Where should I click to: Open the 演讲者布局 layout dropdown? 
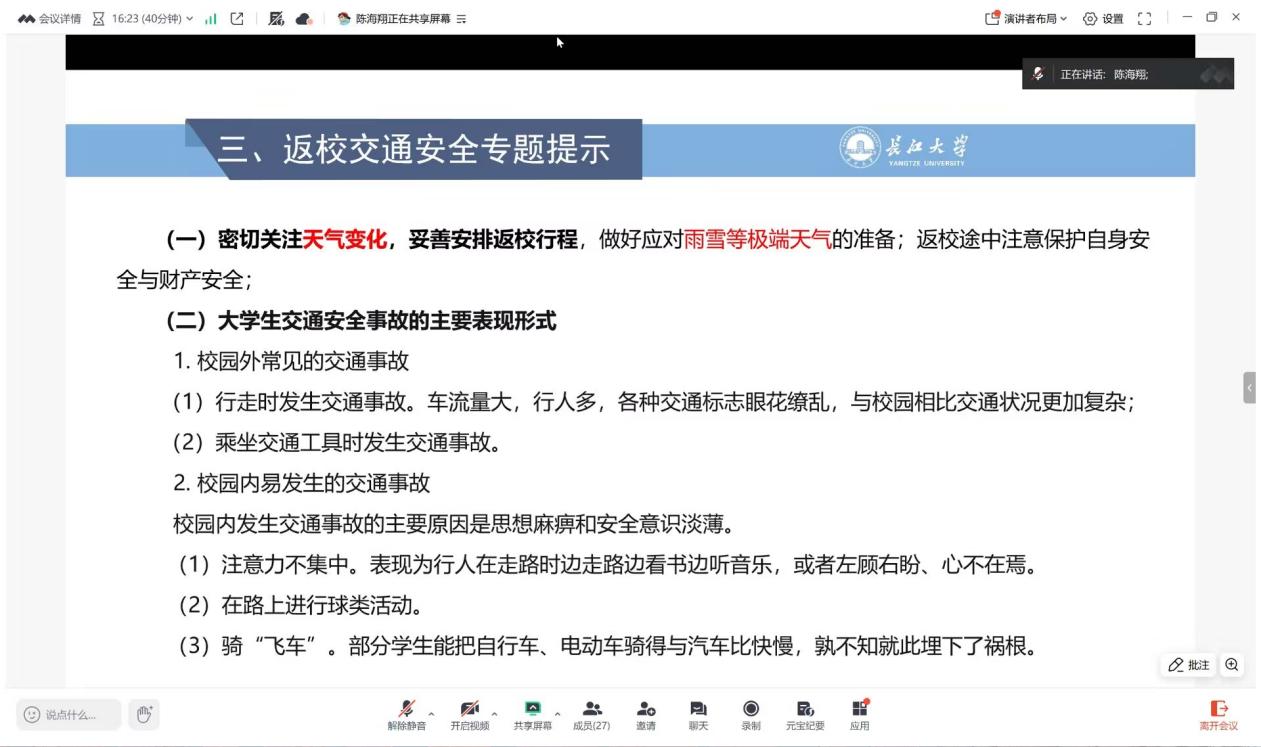click(1027, 18)
